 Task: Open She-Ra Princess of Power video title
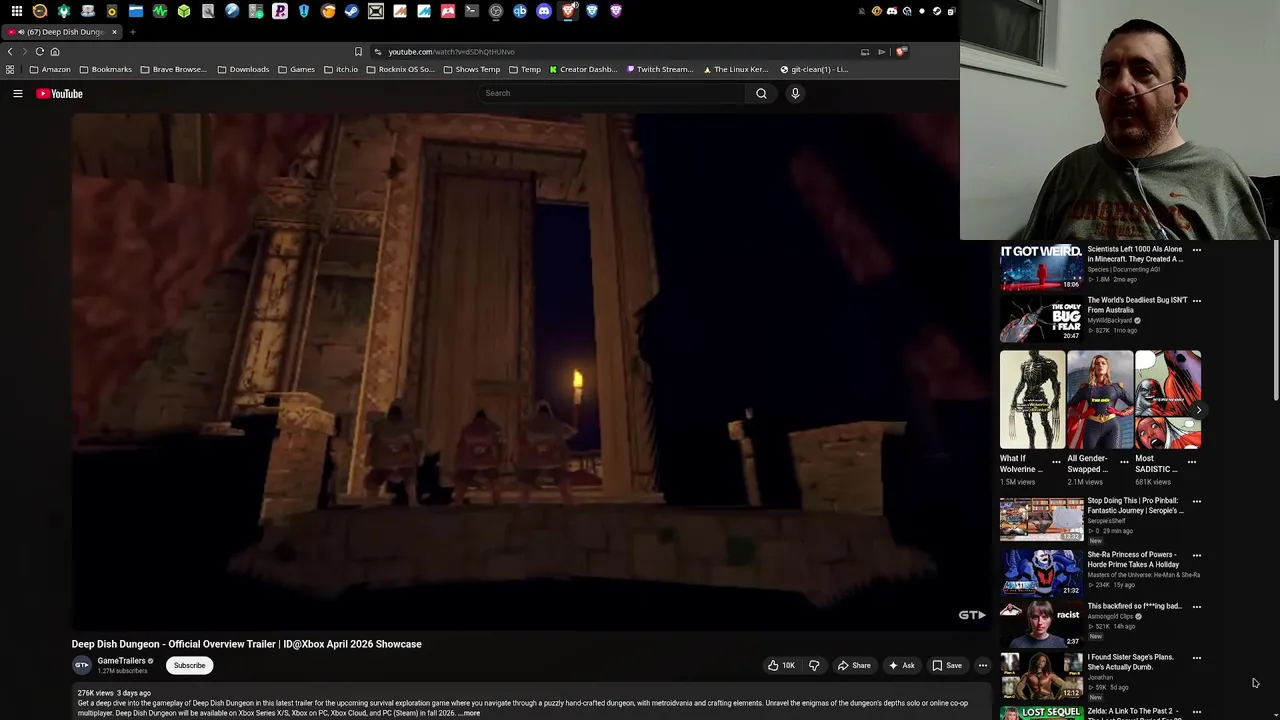1135,559
